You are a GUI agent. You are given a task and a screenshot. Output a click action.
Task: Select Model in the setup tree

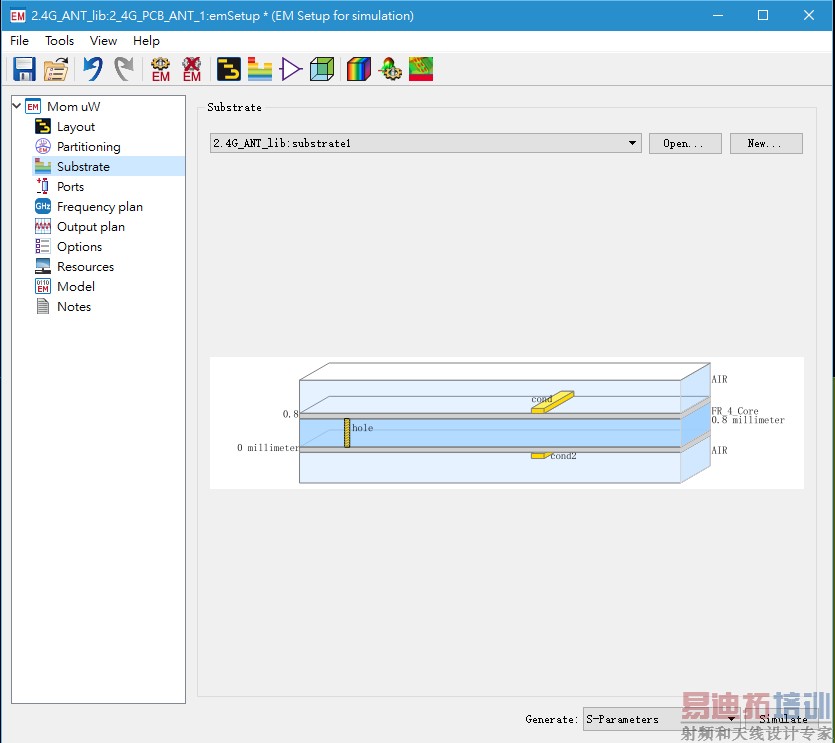[76, 287]
